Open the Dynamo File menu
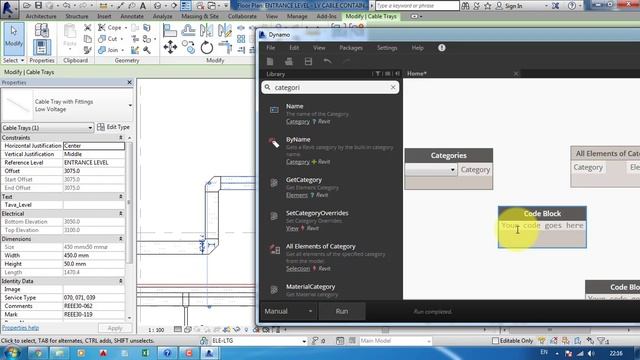The width and height of the screenshot is (640, 360). (271, 48)
